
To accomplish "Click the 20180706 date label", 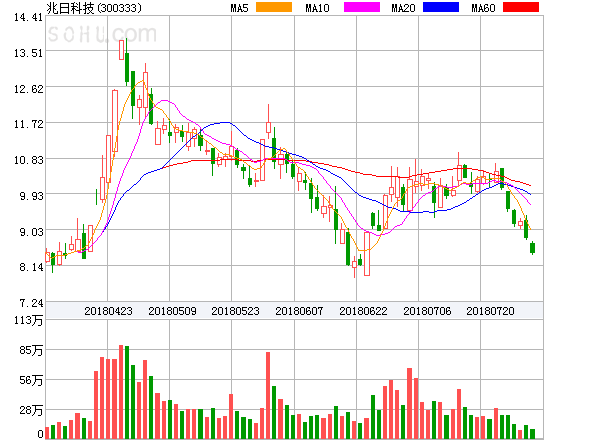I will [x=427, y=311].
